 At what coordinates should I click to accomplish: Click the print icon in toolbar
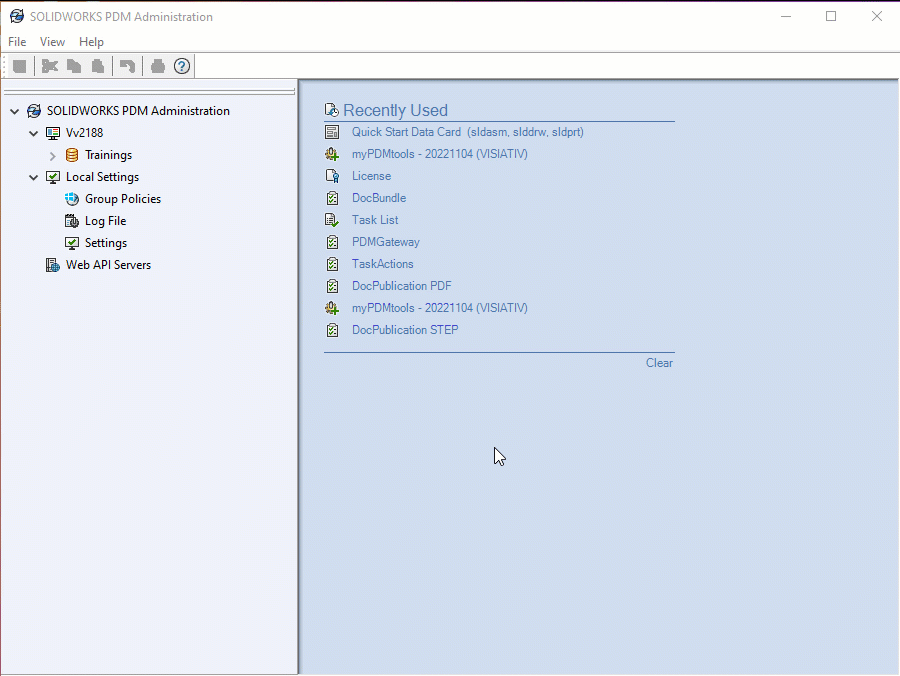point(157,66)
